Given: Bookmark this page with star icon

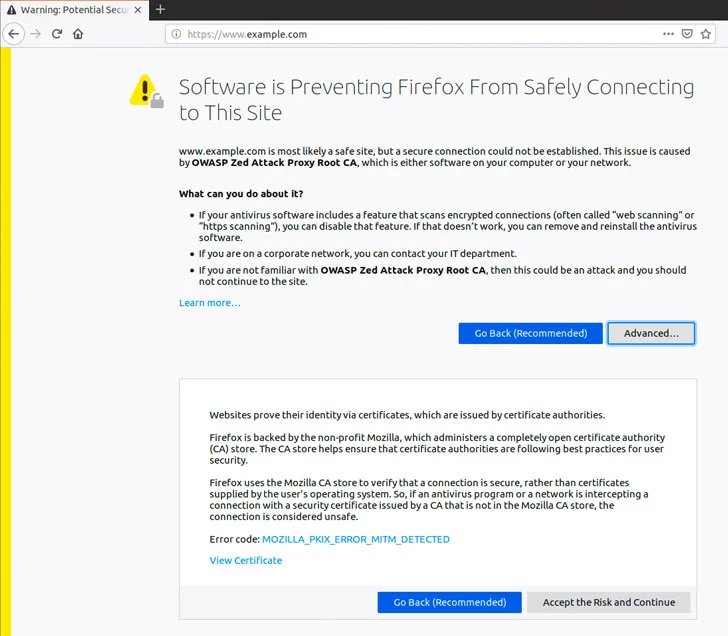Looking at the screenshot, I should pyautogui.click(x=706, y=34).
